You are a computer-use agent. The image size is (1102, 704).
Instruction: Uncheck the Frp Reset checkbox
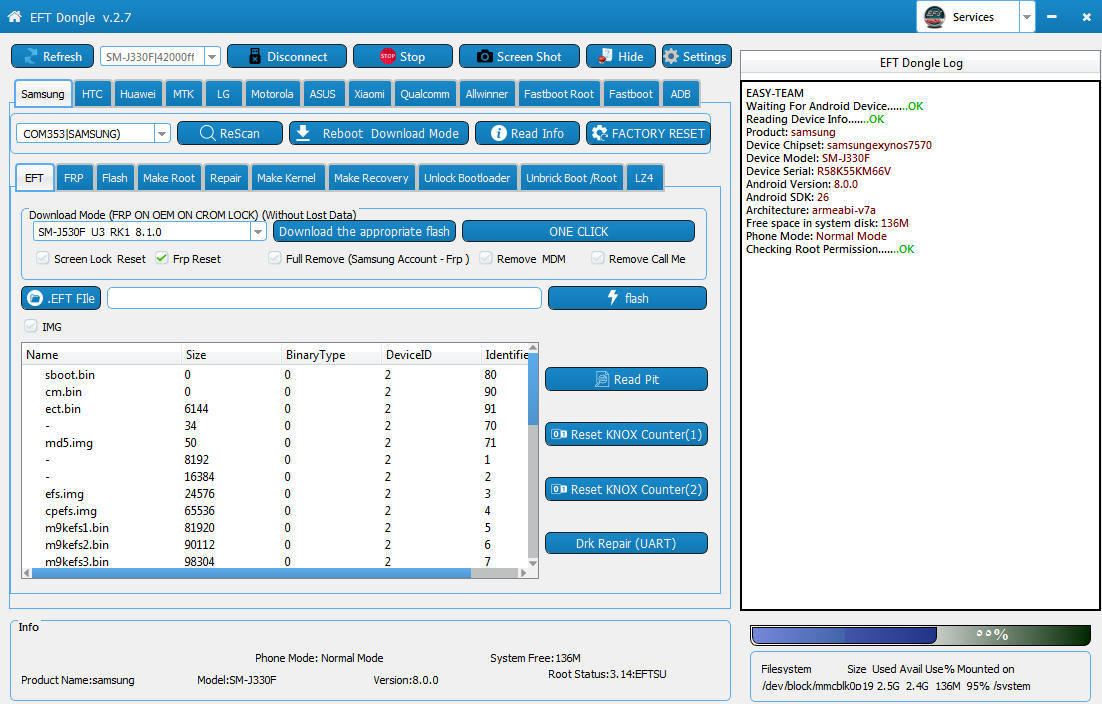162,258
